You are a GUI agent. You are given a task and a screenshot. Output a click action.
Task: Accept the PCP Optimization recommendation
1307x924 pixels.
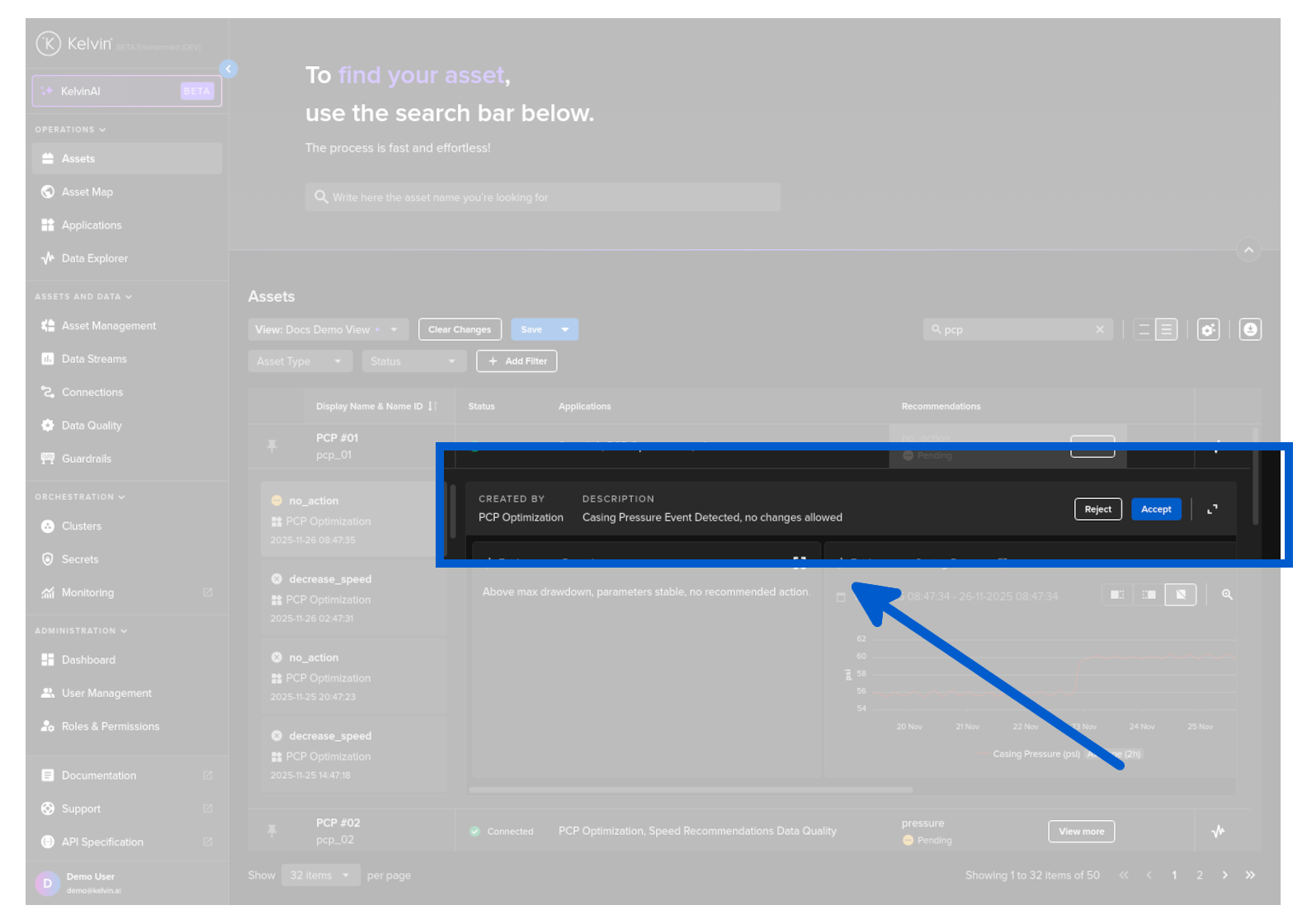(x=1156, y=509)
